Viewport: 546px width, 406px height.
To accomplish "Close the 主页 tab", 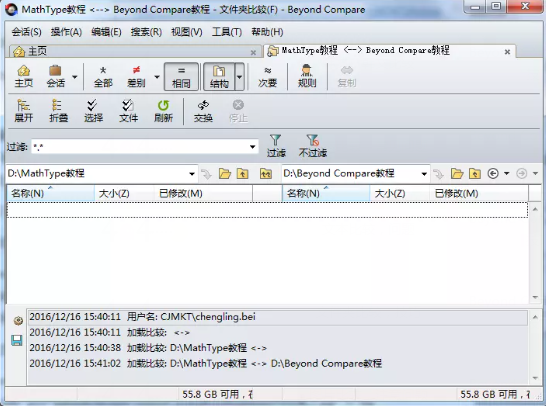I will [254, 53].
